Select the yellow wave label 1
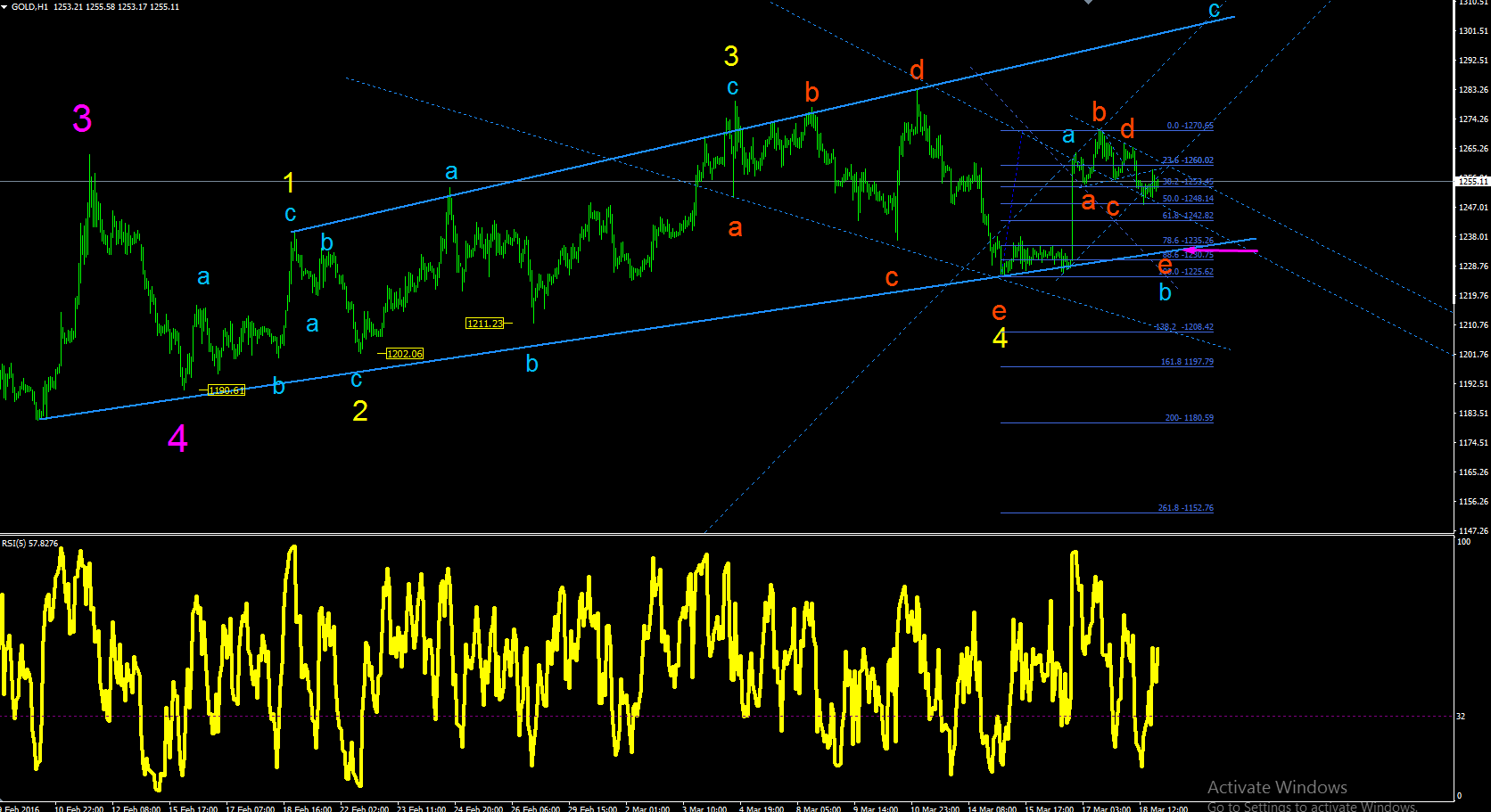 click(x=289, y=183)
